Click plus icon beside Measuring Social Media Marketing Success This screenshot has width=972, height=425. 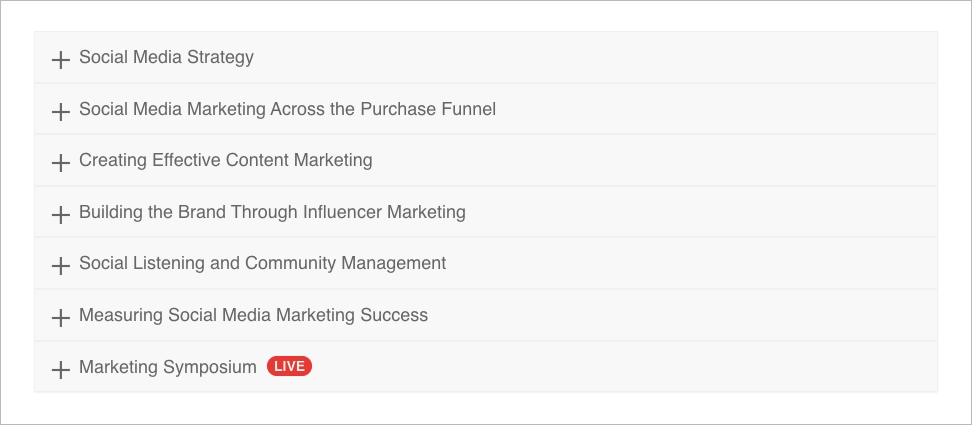(60, 317)
